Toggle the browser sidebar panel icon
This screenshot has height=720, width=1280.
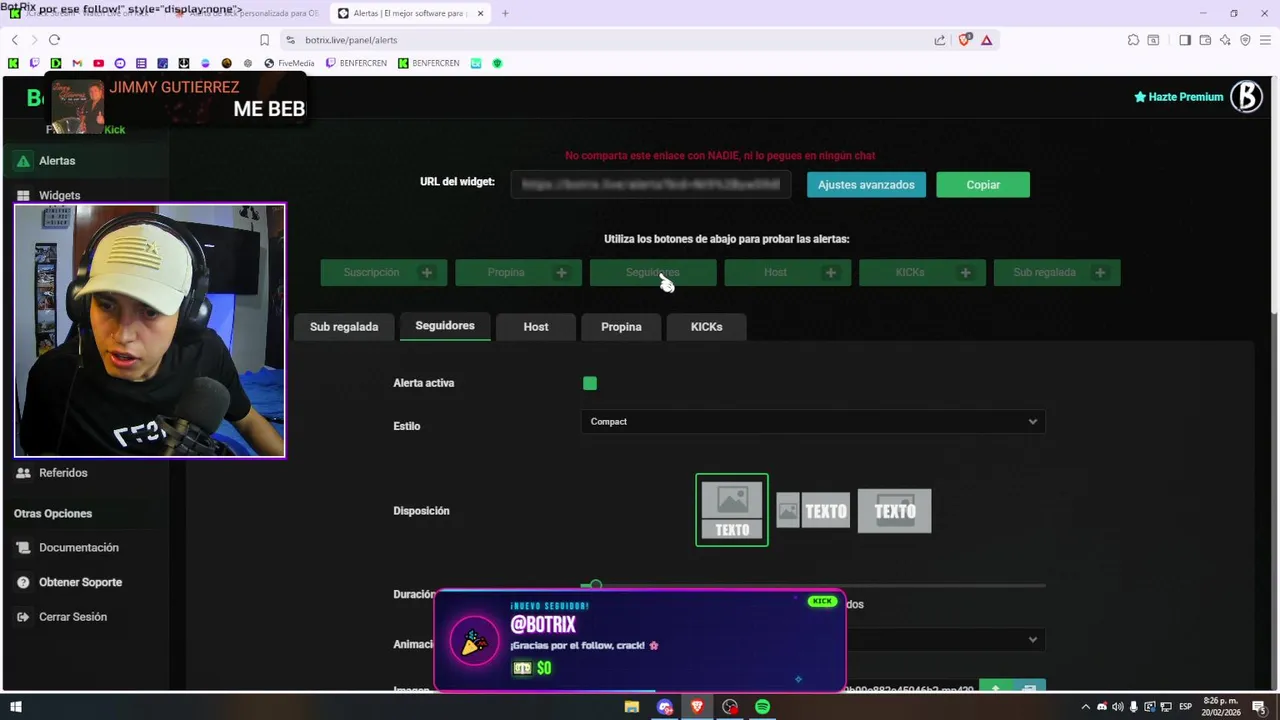pos(1185,40)
